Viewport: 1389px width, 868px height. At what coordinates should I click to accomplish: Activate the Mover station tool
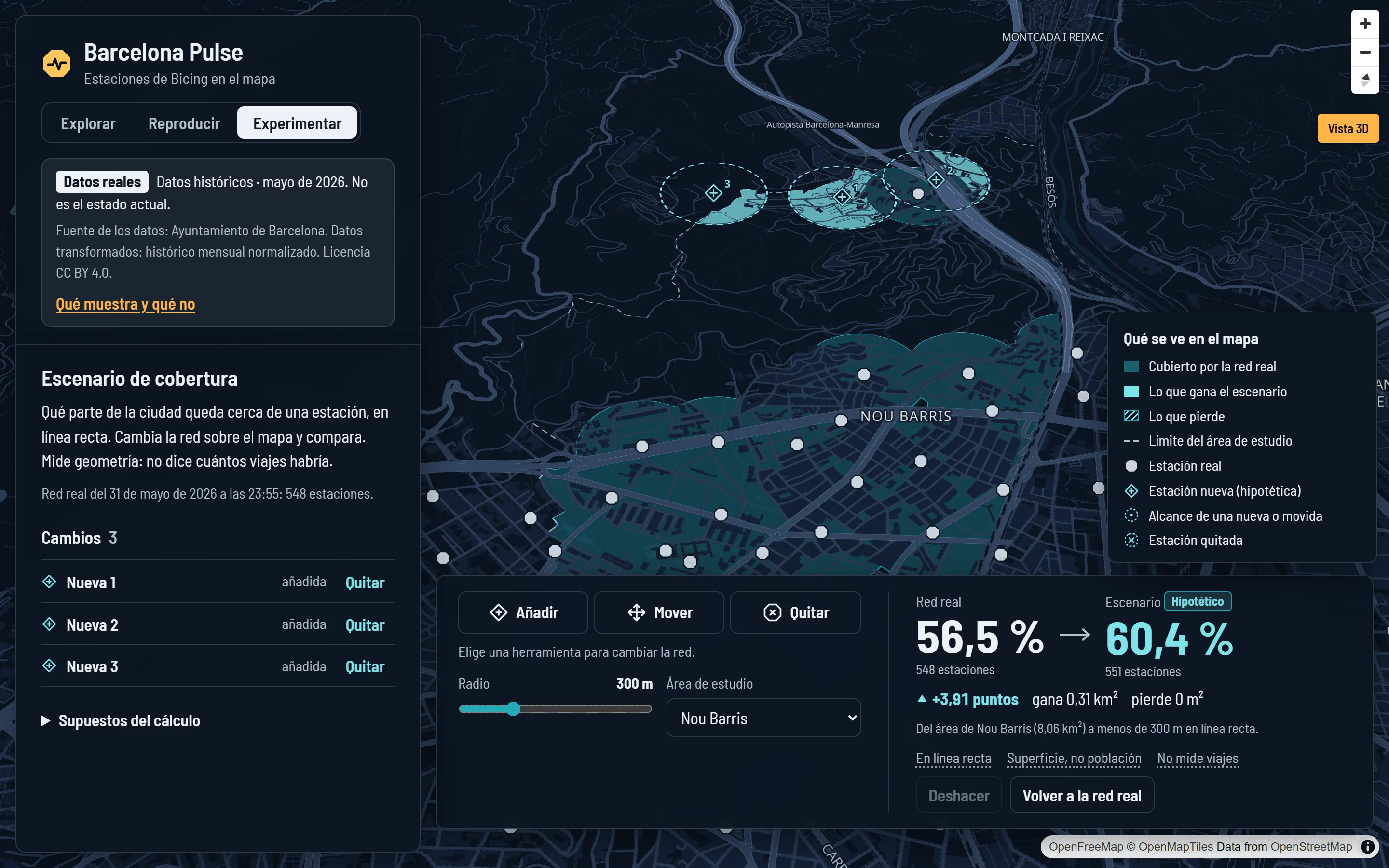tap(659, 612)
